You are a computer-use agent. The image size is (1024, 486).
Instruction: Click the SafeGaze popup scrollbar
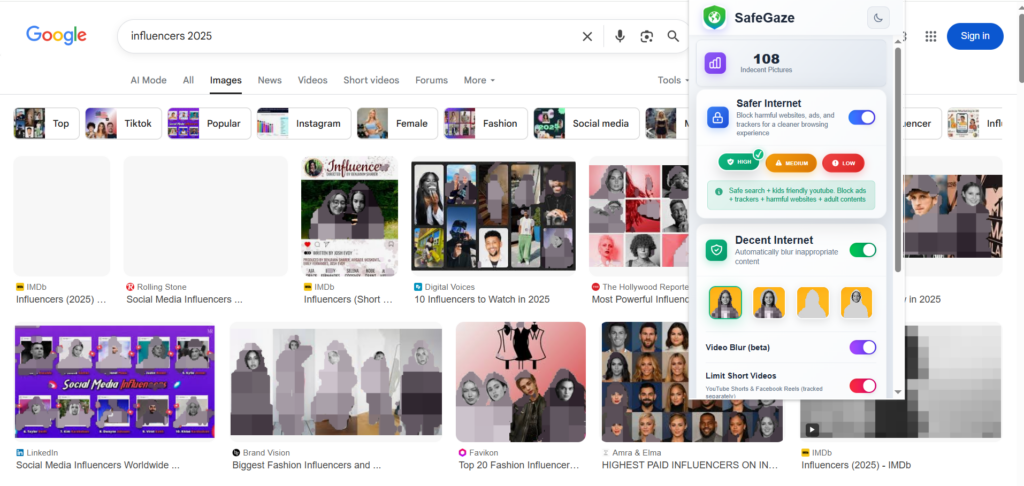897,160
